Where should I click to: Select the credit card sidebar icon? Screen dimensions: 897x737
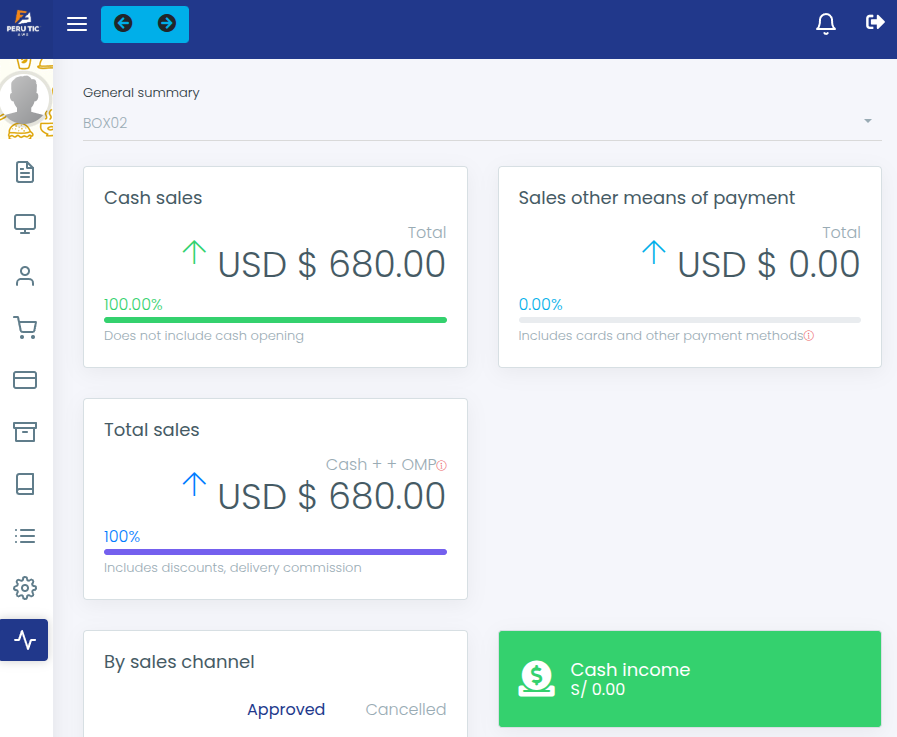click(x=25, y=380)
